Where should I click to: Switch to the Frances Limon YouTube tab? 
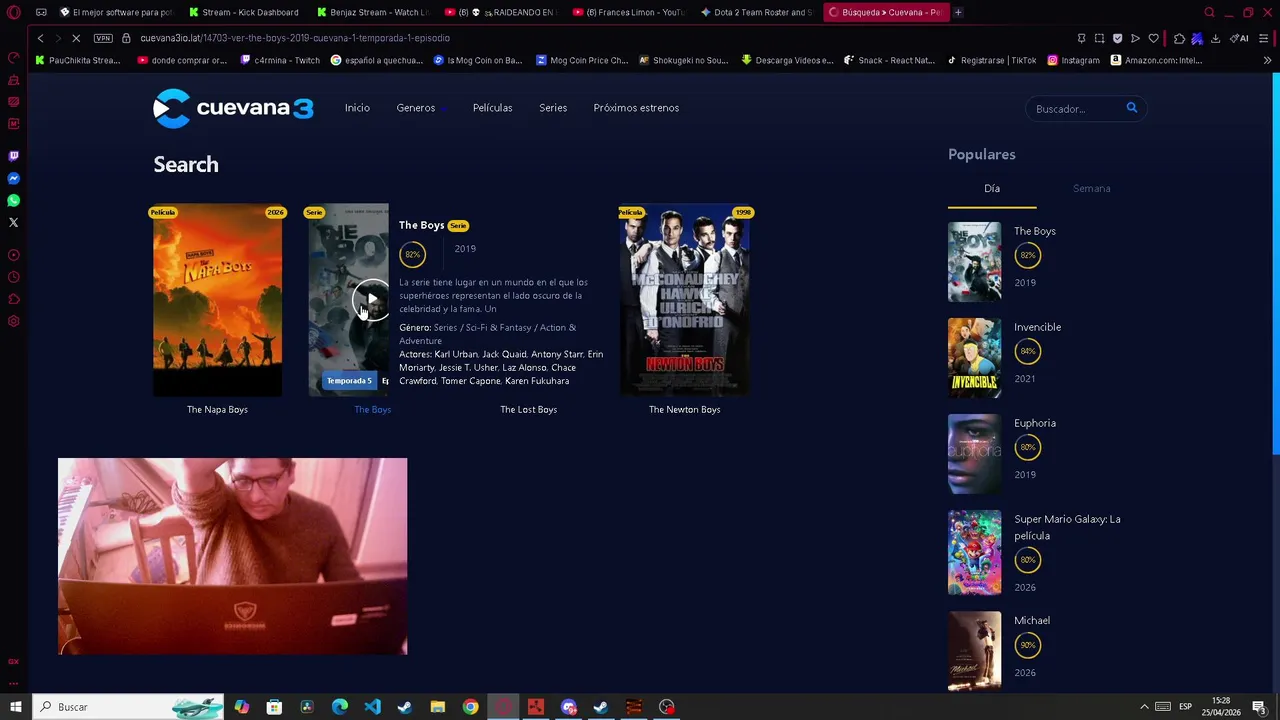click(629, 12)
